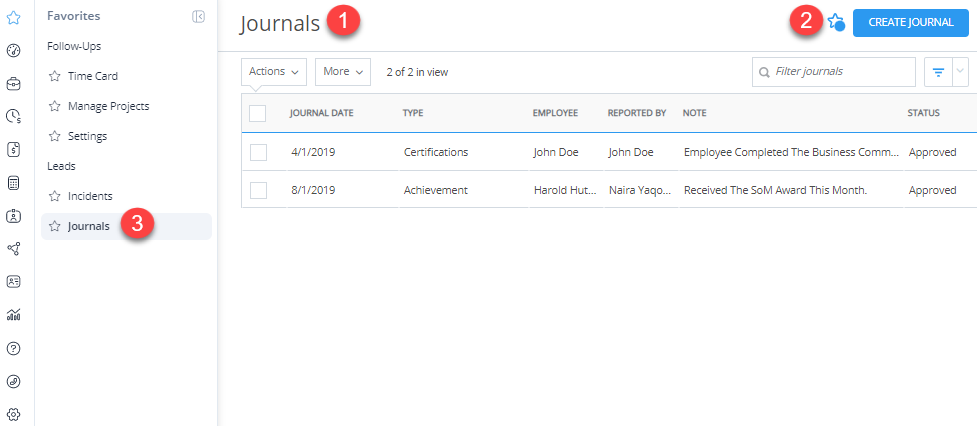Click the Create Journal button
Screen dimensions: 977x426
coord(911,23)
